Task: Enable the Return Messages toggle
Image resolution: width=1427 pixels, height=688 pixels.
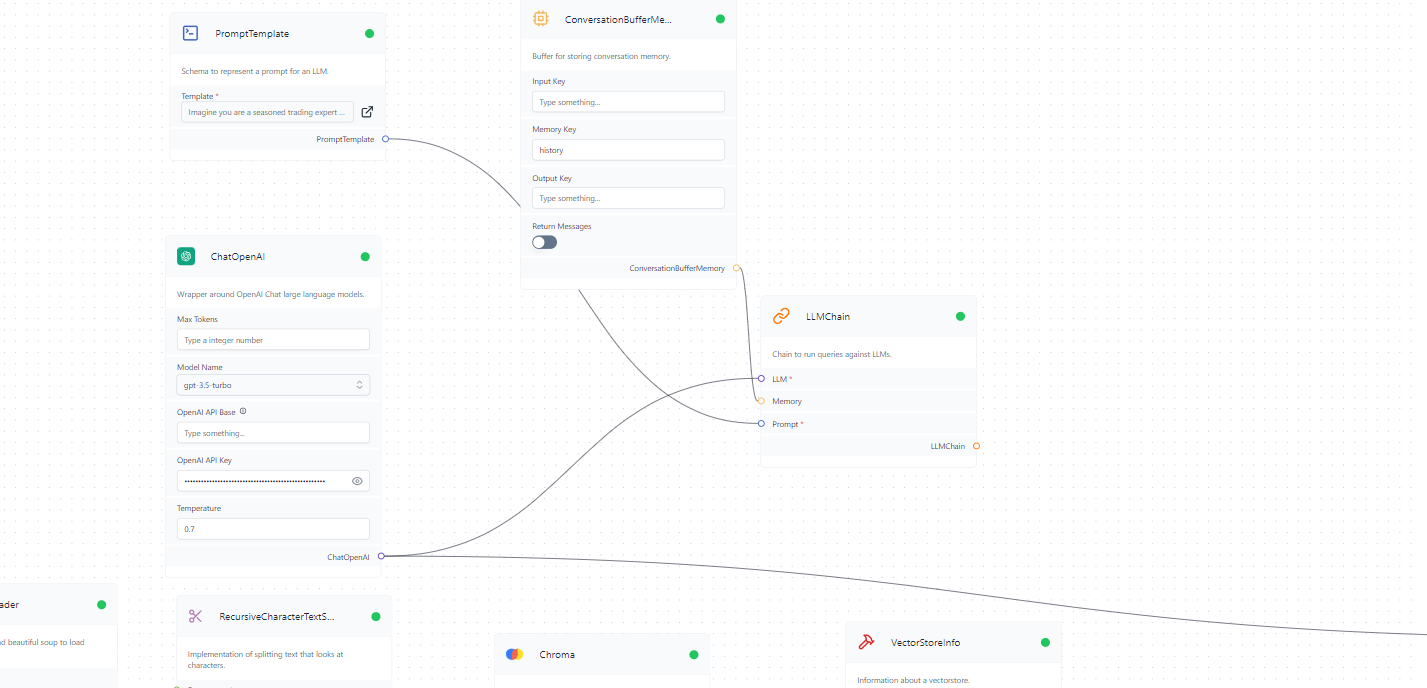Action: 544,242
